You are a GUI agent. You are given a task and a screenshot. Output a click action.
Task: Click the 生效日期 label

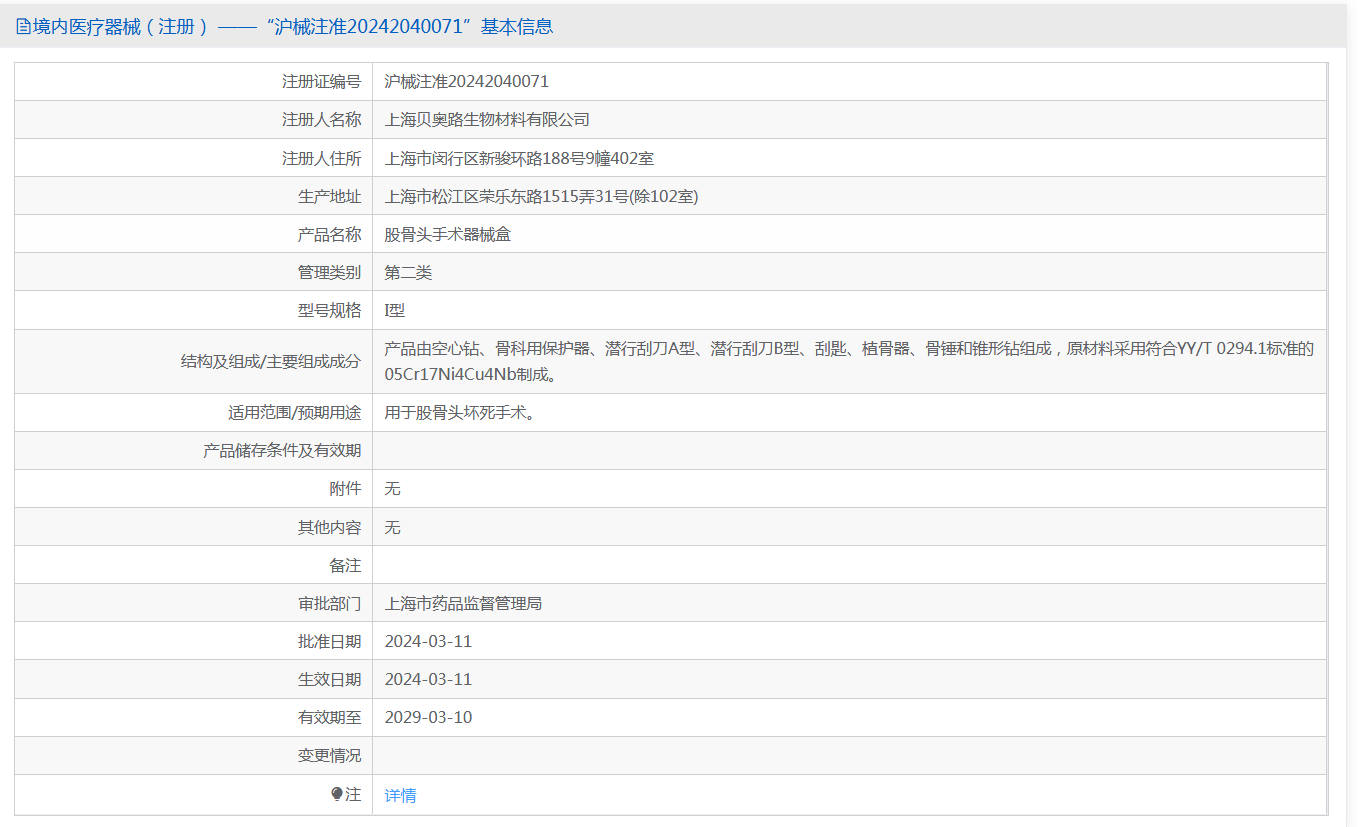click(329, 679)
